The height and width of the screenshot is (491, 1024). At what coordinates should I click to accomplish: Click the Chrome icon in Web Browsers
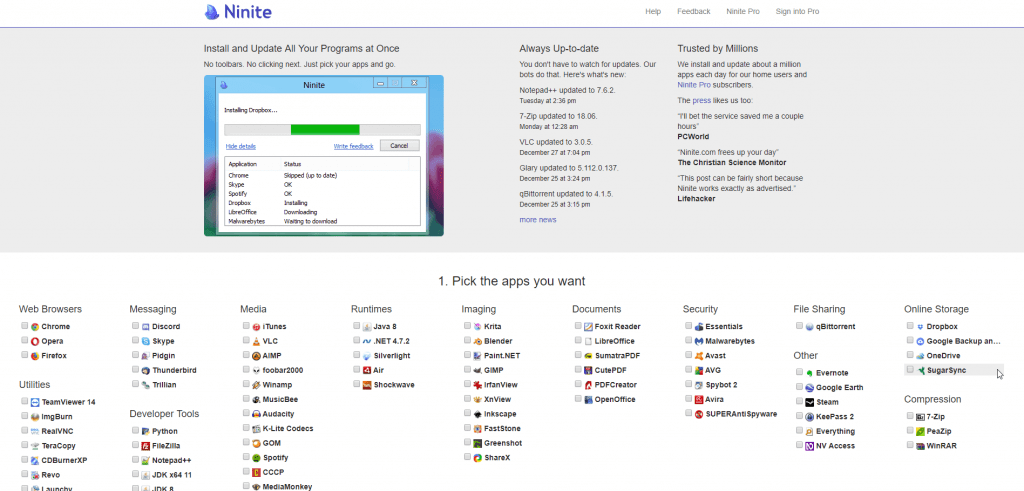[x=35, y=326]
